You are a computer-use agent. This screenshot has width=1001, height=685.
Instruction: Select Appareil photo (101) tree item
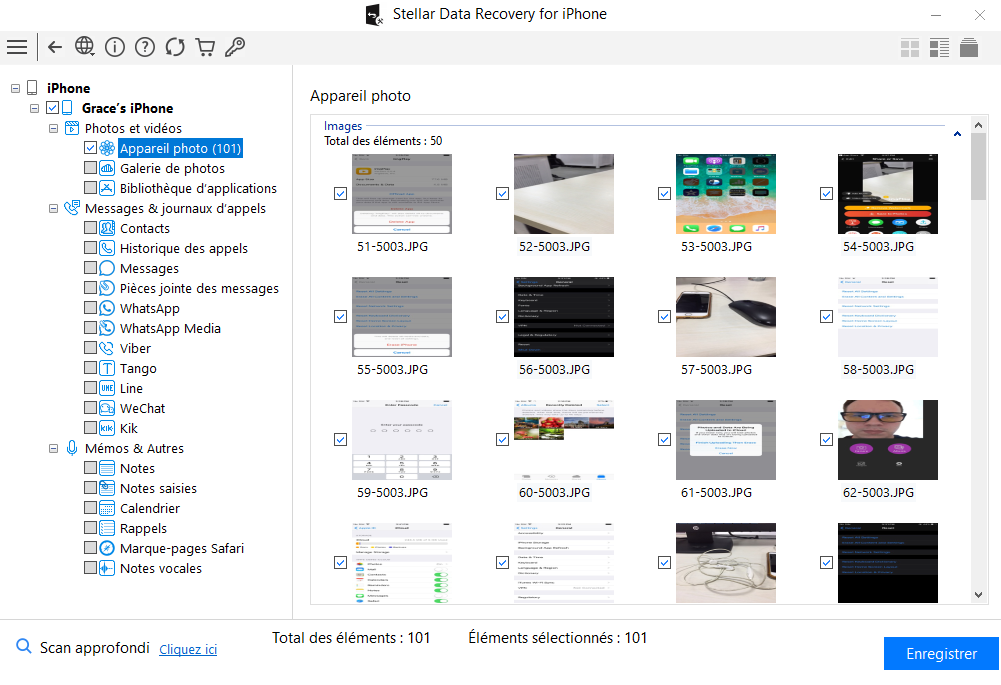click(x=180, y=148)
